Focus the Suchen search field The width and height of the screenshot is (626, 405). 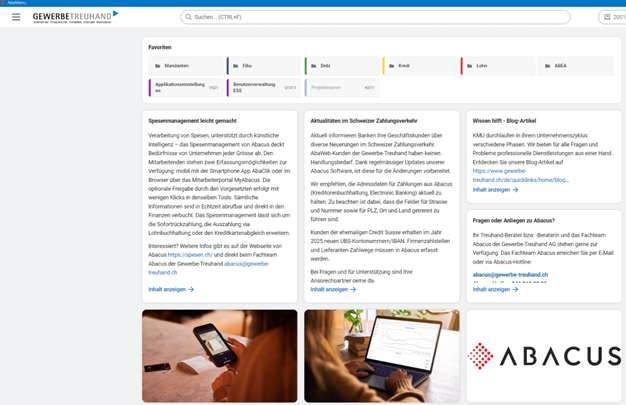point(375,17)
